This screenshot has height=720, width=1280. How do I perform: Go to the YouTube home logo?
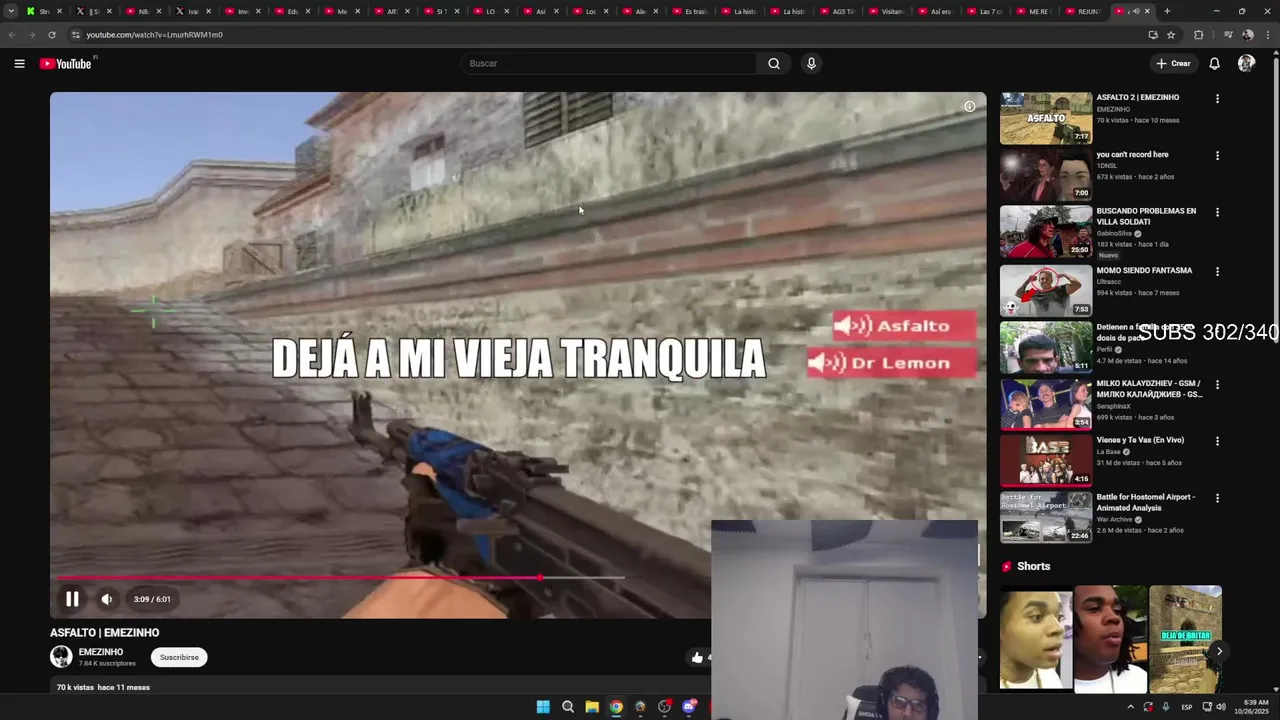click(x=66, y=64)
